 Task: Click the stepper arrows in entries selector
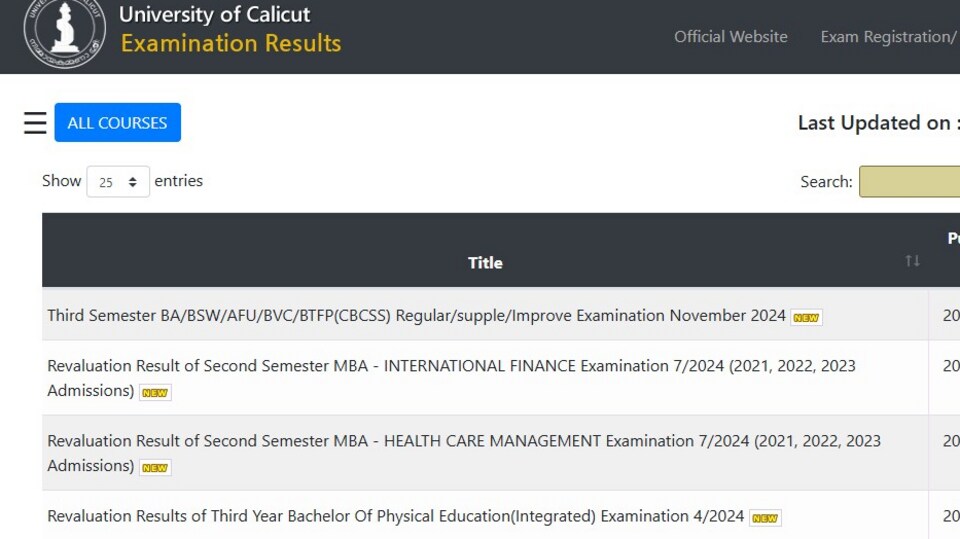pos(132,182)
